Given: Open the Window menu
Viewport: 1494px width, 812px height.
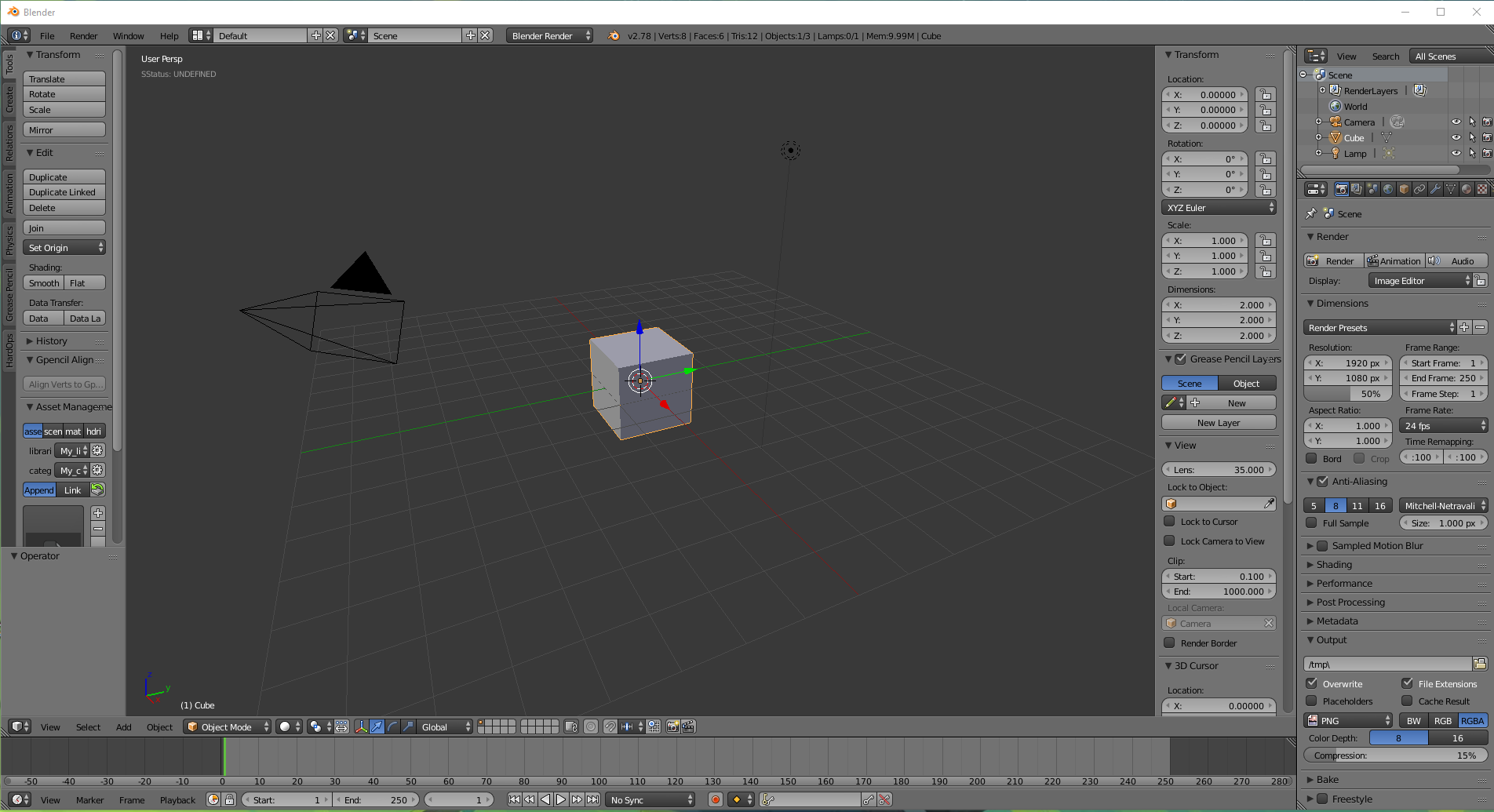Looking at the screenshot, I should point(128,35).
